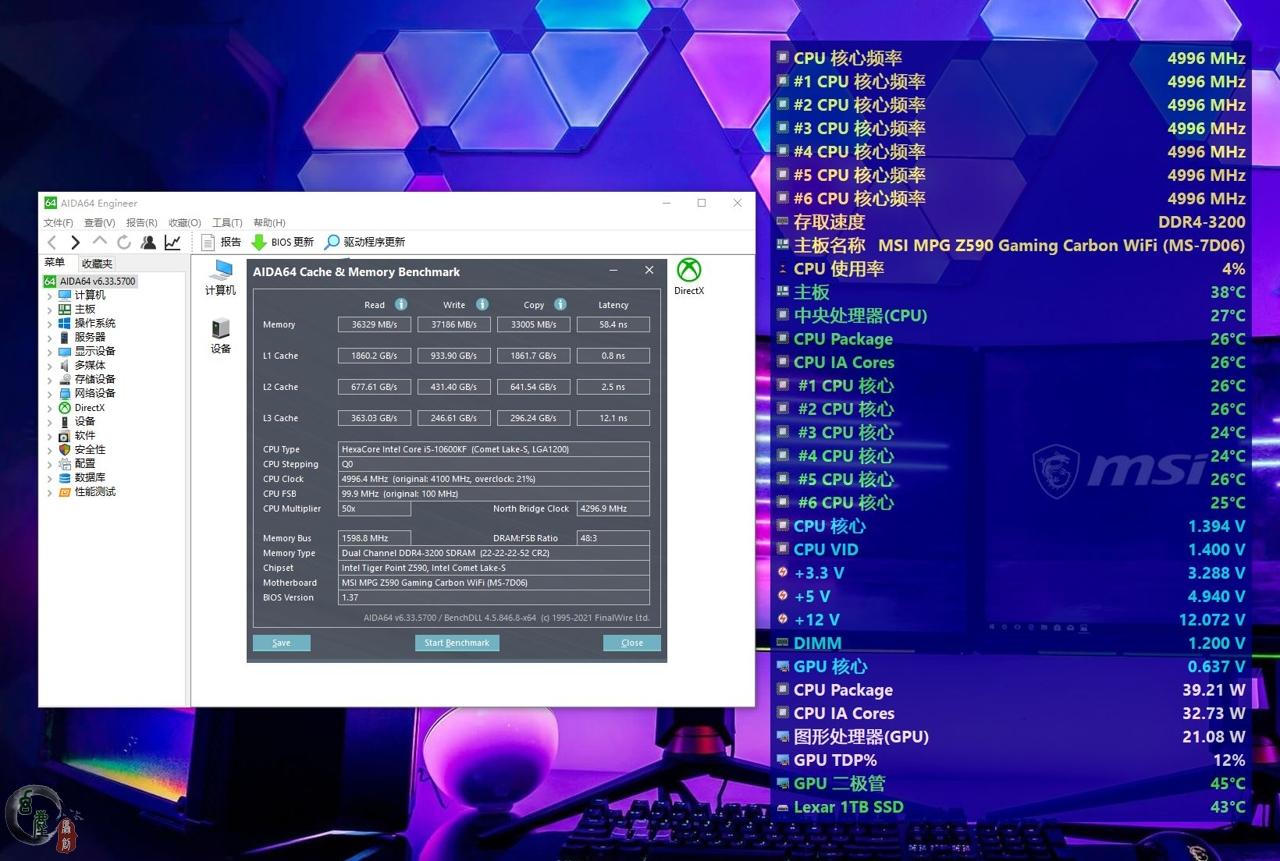This screenshot has width=1280, height=861.
Task: Click the CPU Clock field 4996.4 MHz
Action: pyautogui.click(x=494, y=479)
